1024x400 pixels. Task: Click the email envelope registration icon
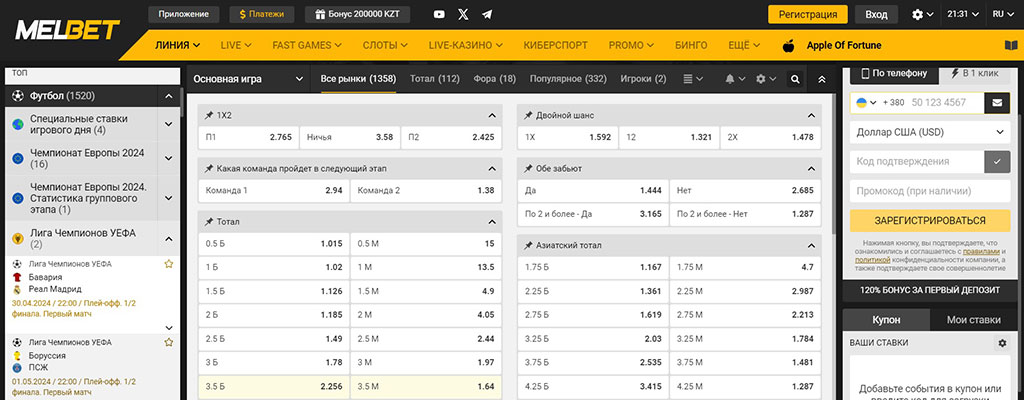[997, 103]
